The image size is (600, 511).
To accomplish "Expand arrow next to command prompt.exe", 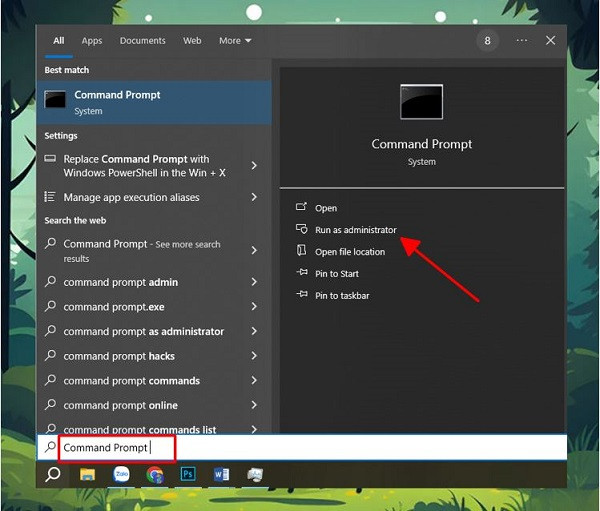I will click(254, 306).
